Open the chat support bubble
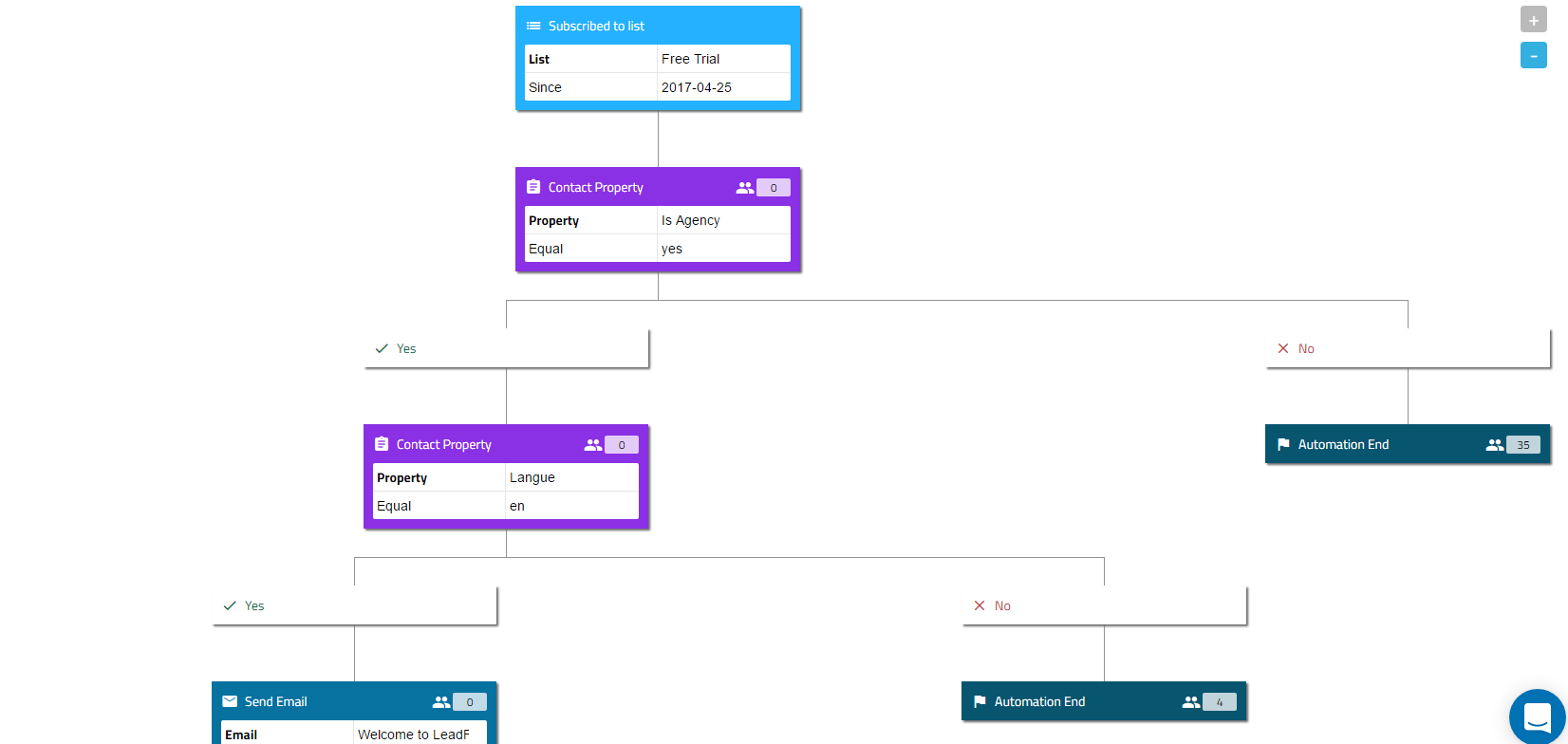1568x744 pixels. 1537,716
